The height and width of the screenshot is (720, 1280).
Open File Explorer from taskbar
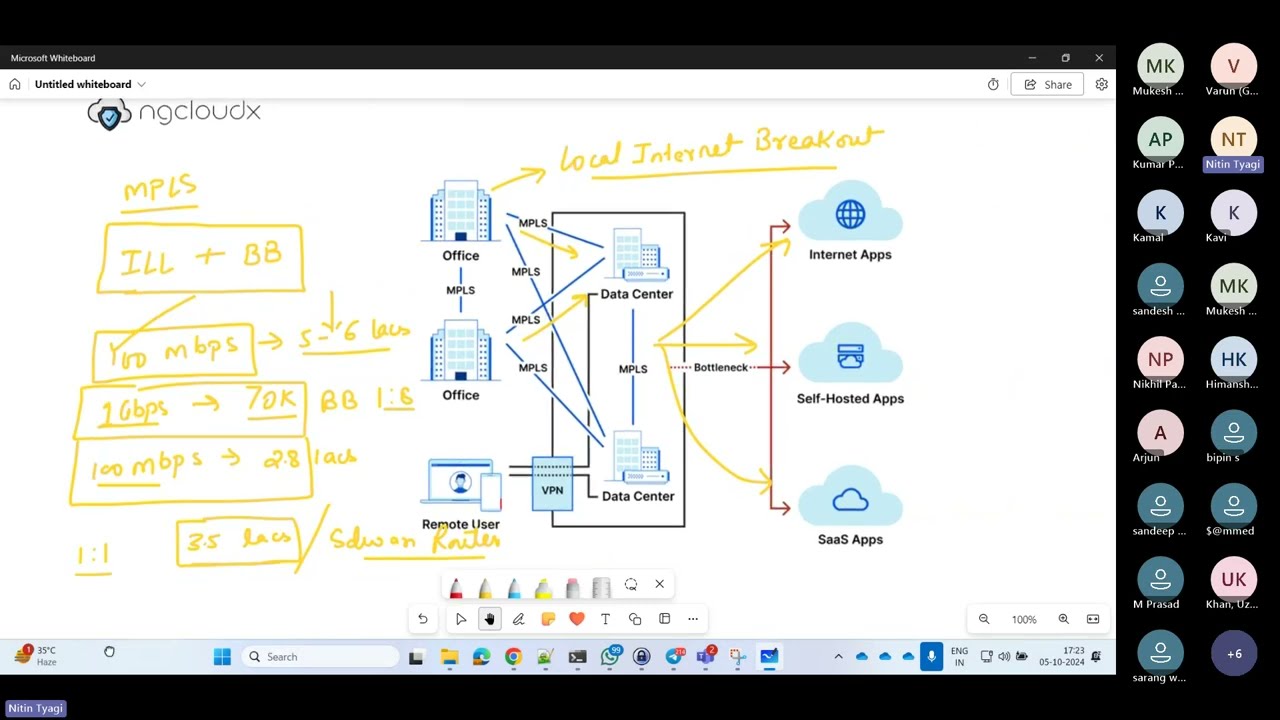pos(449,657)
